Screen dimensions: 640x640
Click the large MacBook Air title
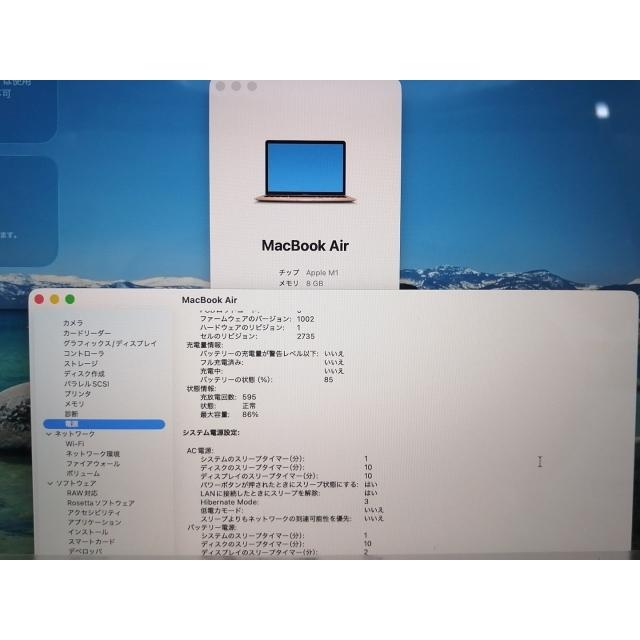pos(305,246)
